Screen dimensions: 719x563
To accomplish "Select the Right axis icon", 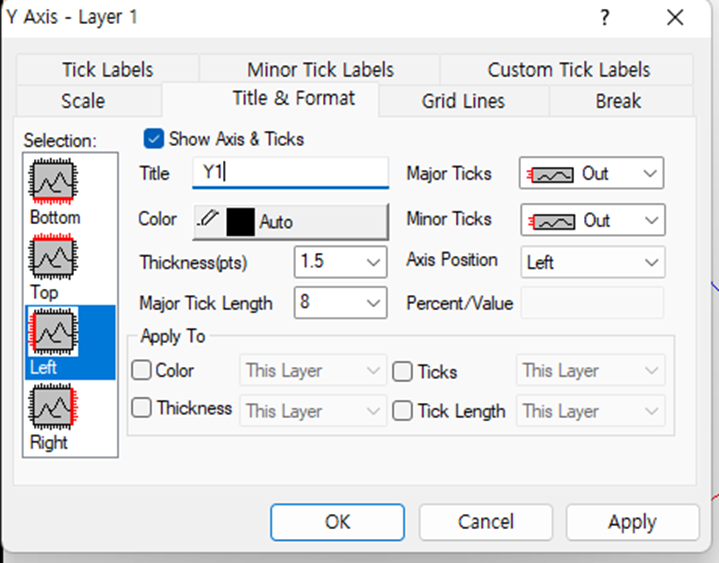I will 53,407.
